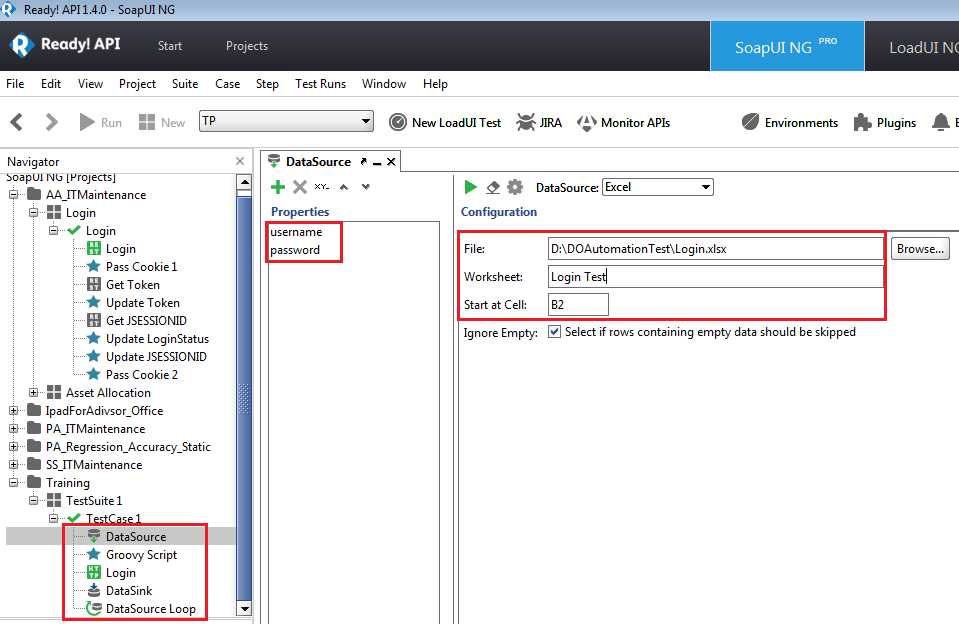Viewport: 959px width, 624px height.
Task: Click the File path input field
Action: (x=715, y=249)
